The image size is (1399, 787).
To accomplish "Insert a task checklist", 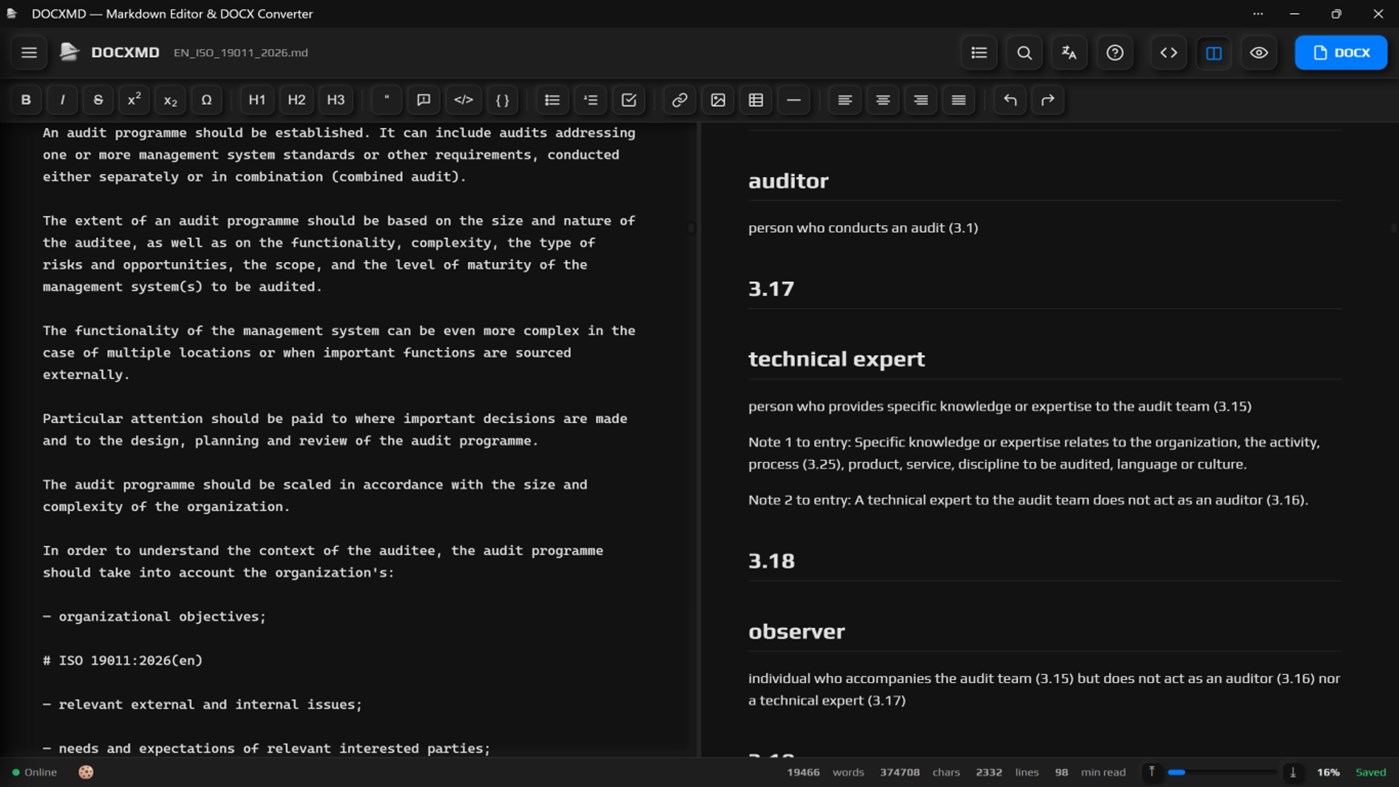I will (629, 100).
